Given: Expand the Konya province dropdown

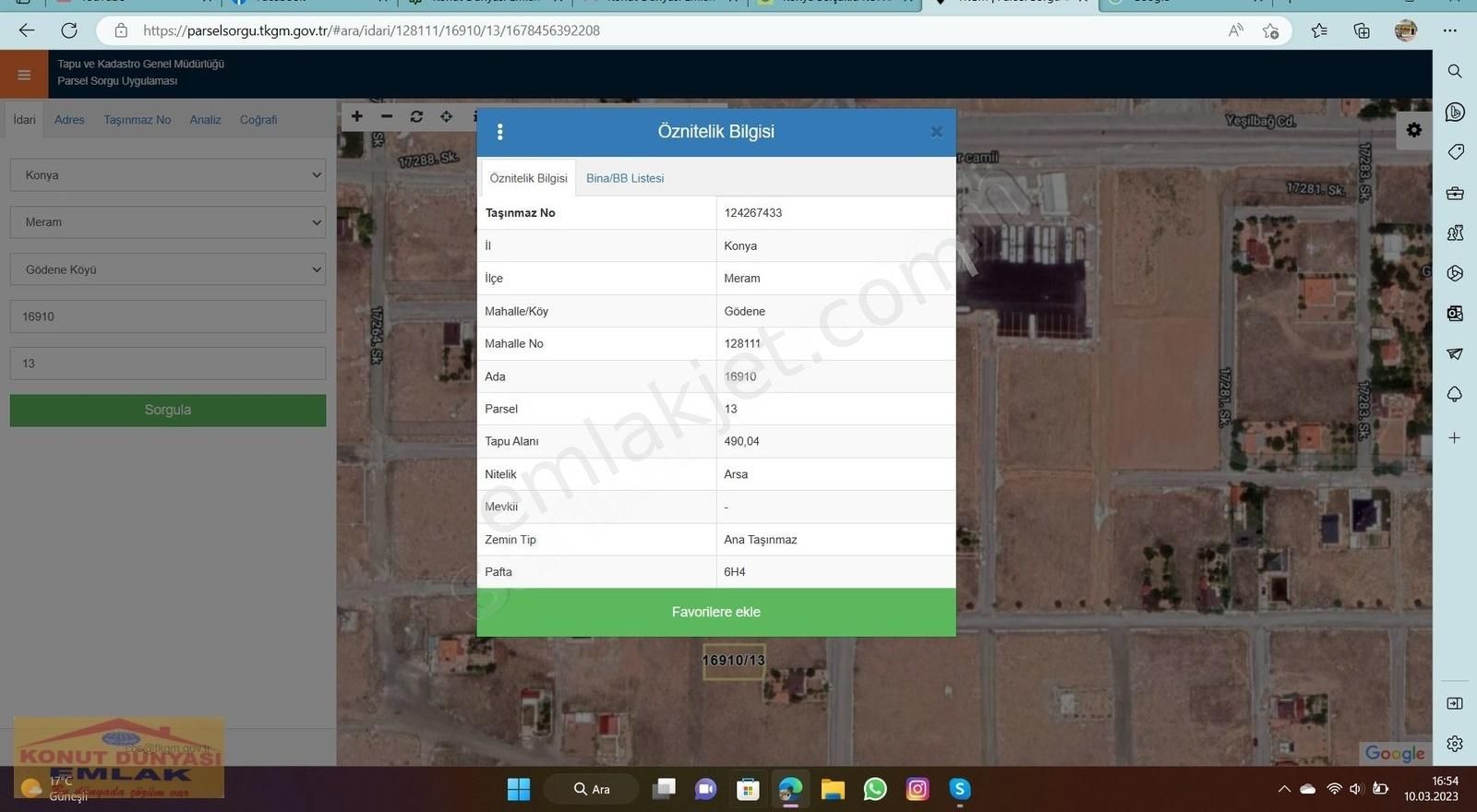Looking at the screenshot, I should click(x=168, y=175).
